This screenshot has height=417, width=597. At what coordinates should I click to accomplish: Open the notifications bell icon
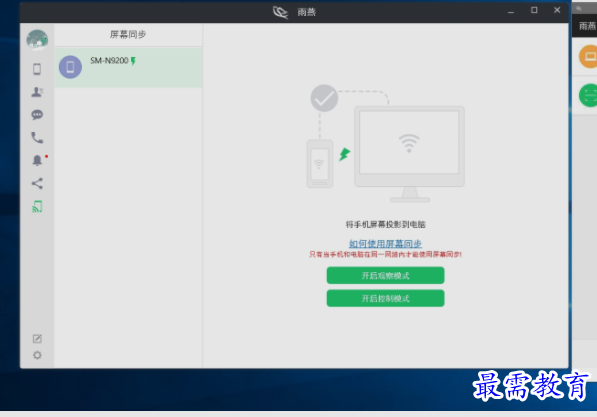[37, 160]
